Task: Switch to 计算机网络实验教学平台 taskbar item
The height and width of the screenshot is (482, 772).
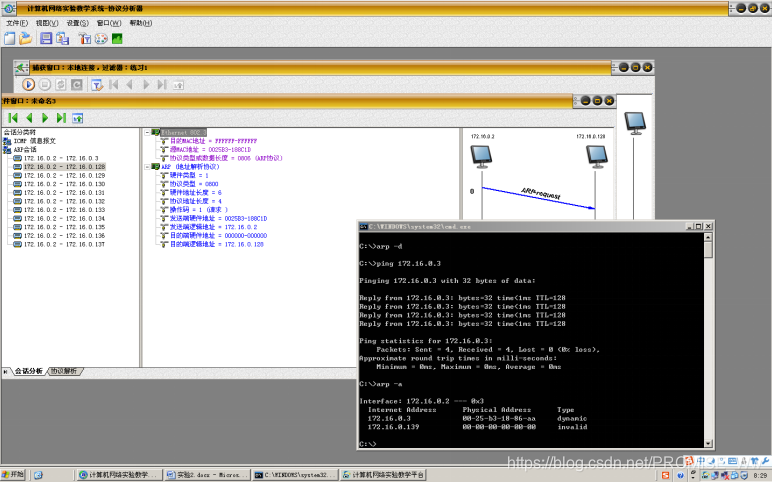Action: tap(384, 475)
